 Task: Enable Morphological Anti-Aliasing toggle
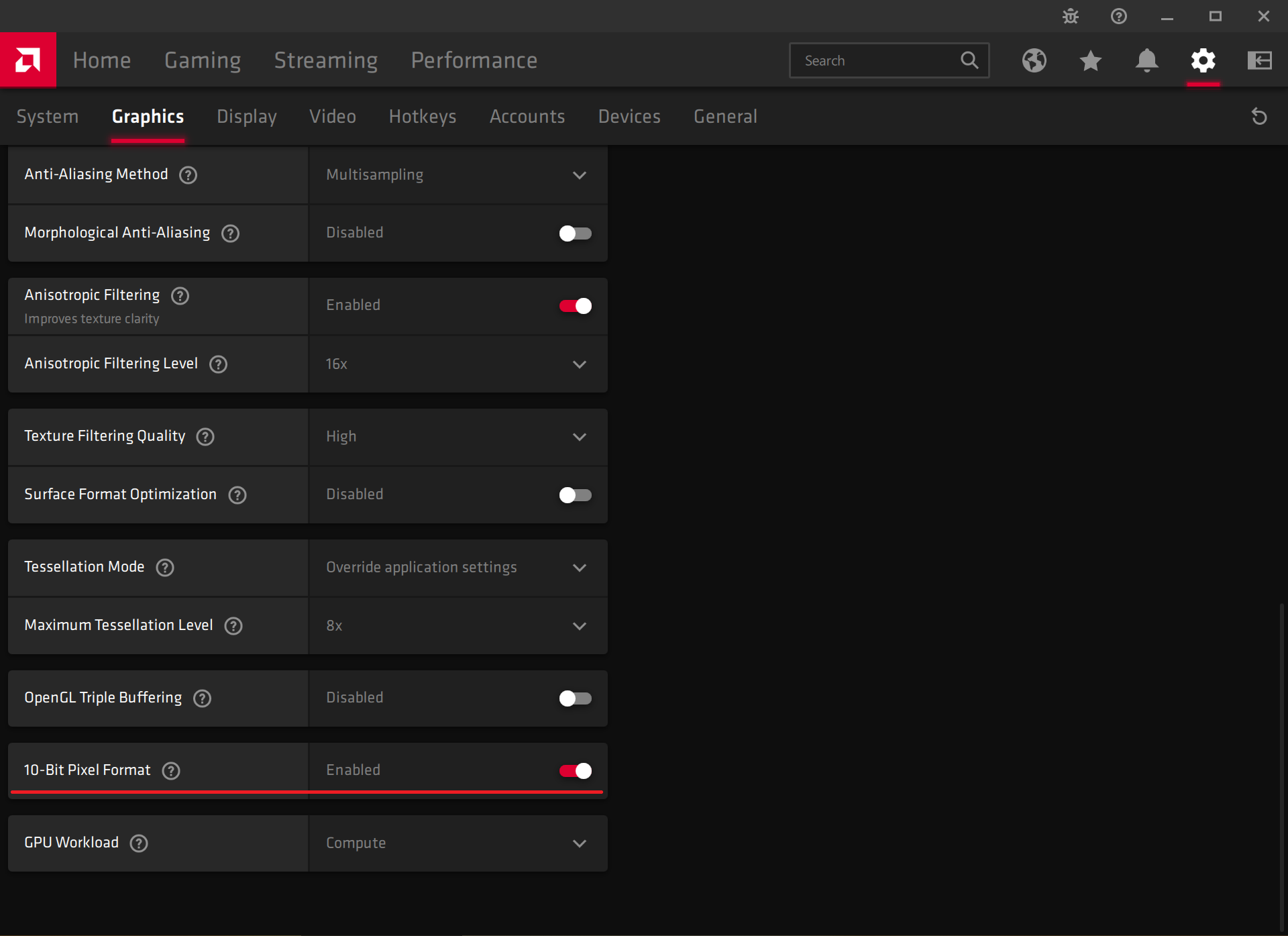click(x=575, y=233)
